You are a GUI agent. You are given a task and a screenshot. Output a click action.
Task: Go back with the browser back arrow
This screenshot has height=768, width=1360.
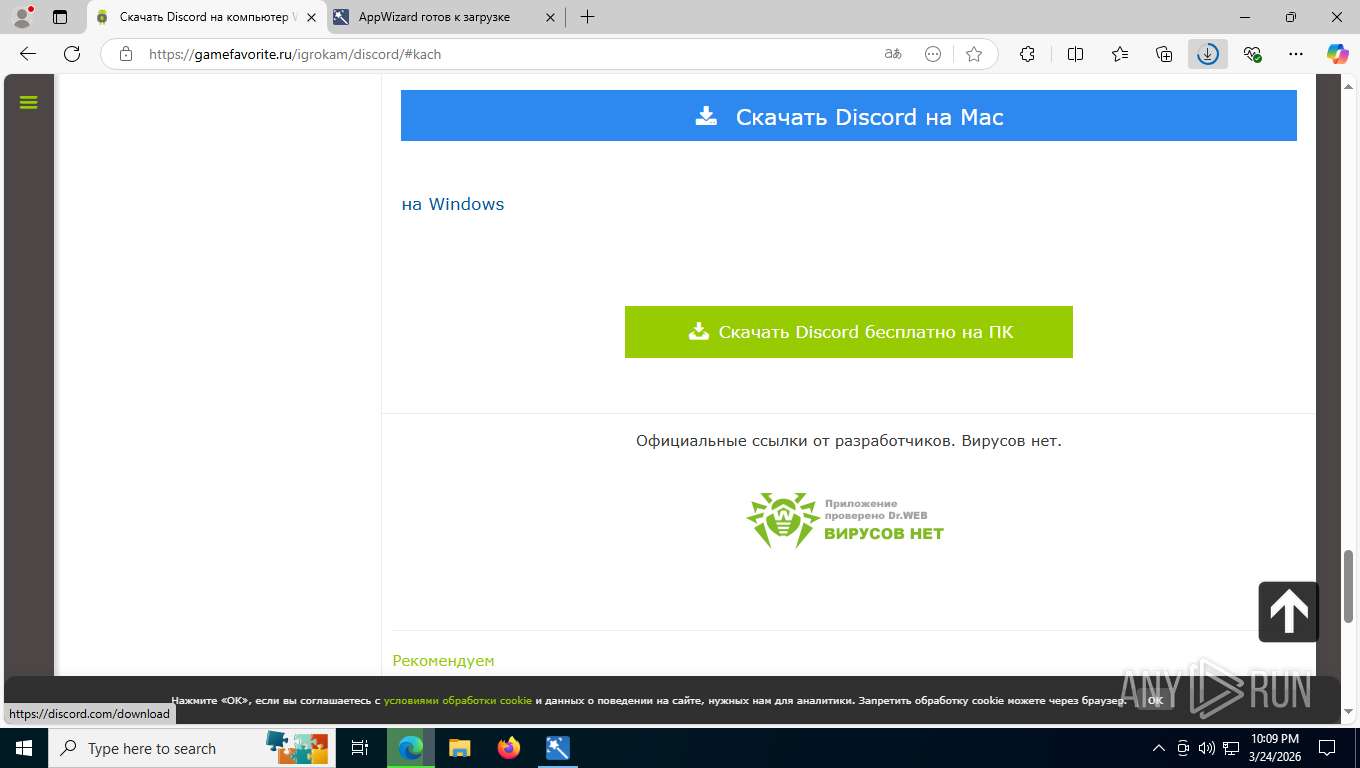tap(28, 54)
